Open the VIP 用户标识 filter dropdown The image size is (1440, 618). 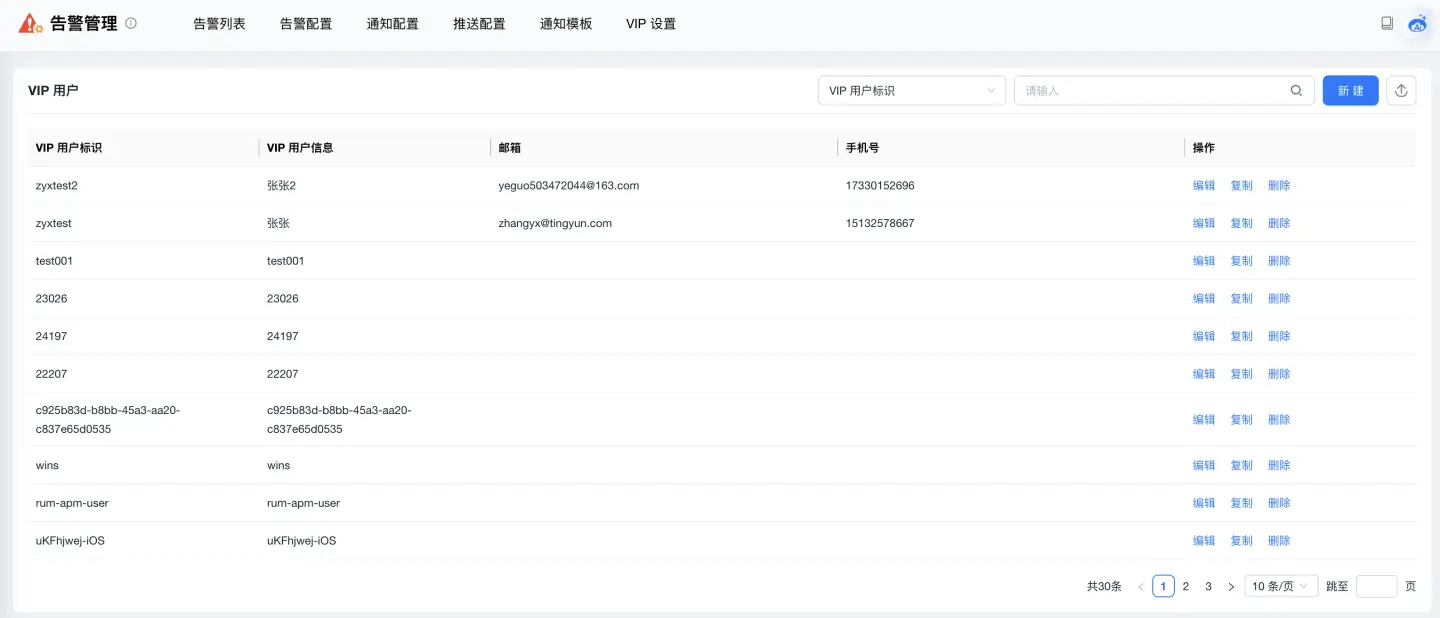911,90
